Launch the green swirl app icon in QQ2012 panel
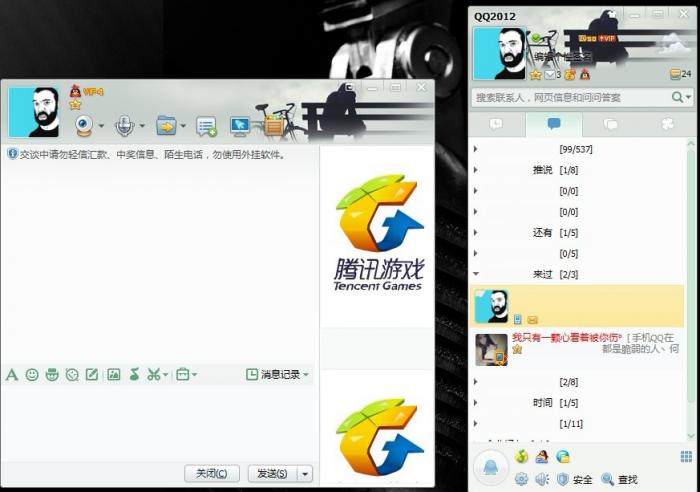 (521, 456)
